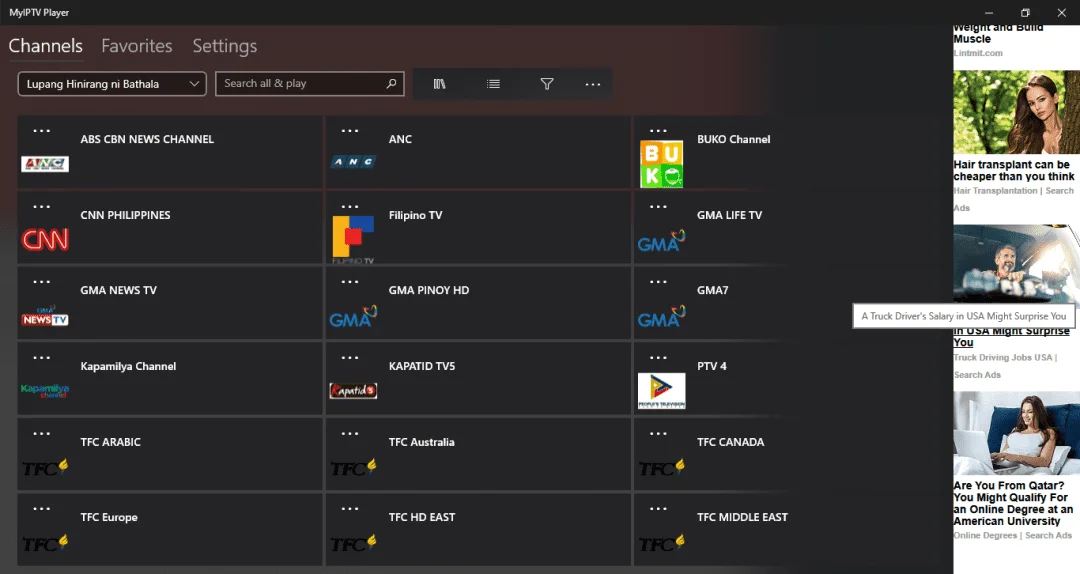1080x574 pixels.
Task: Select the ABS CBN NEWS CHANNEL title
Action: pyautogui.click(x=147, y=139)
